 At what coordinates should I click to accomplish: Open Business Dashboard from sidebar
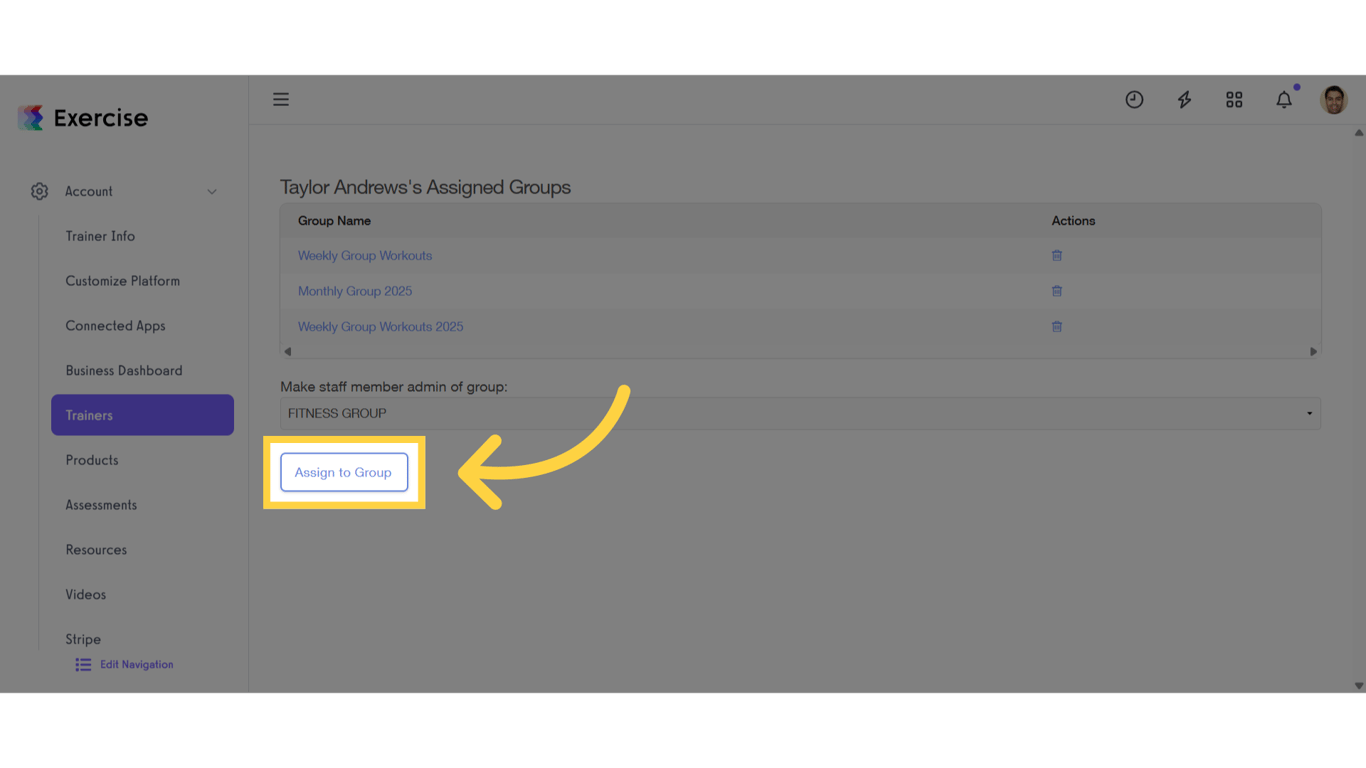(124, 370)
